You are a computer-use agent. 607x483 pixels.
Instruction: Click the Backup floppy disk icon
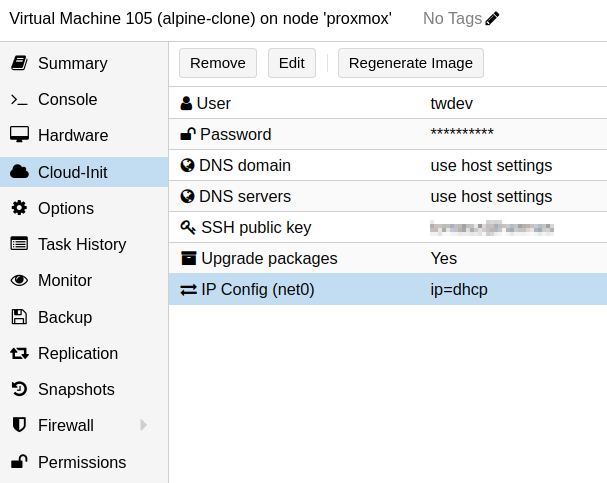[x=19, y=317]
